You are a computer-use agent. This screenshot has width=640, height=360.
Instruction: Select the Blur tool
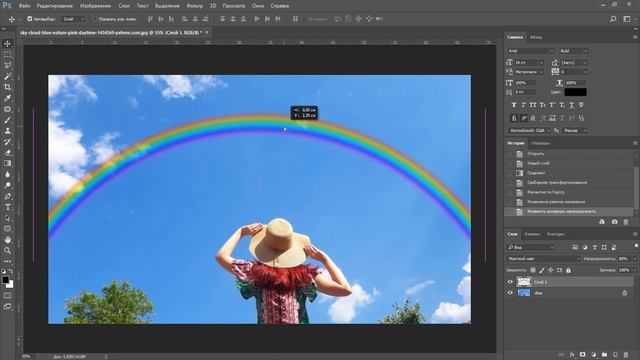[x=7, y=174]
